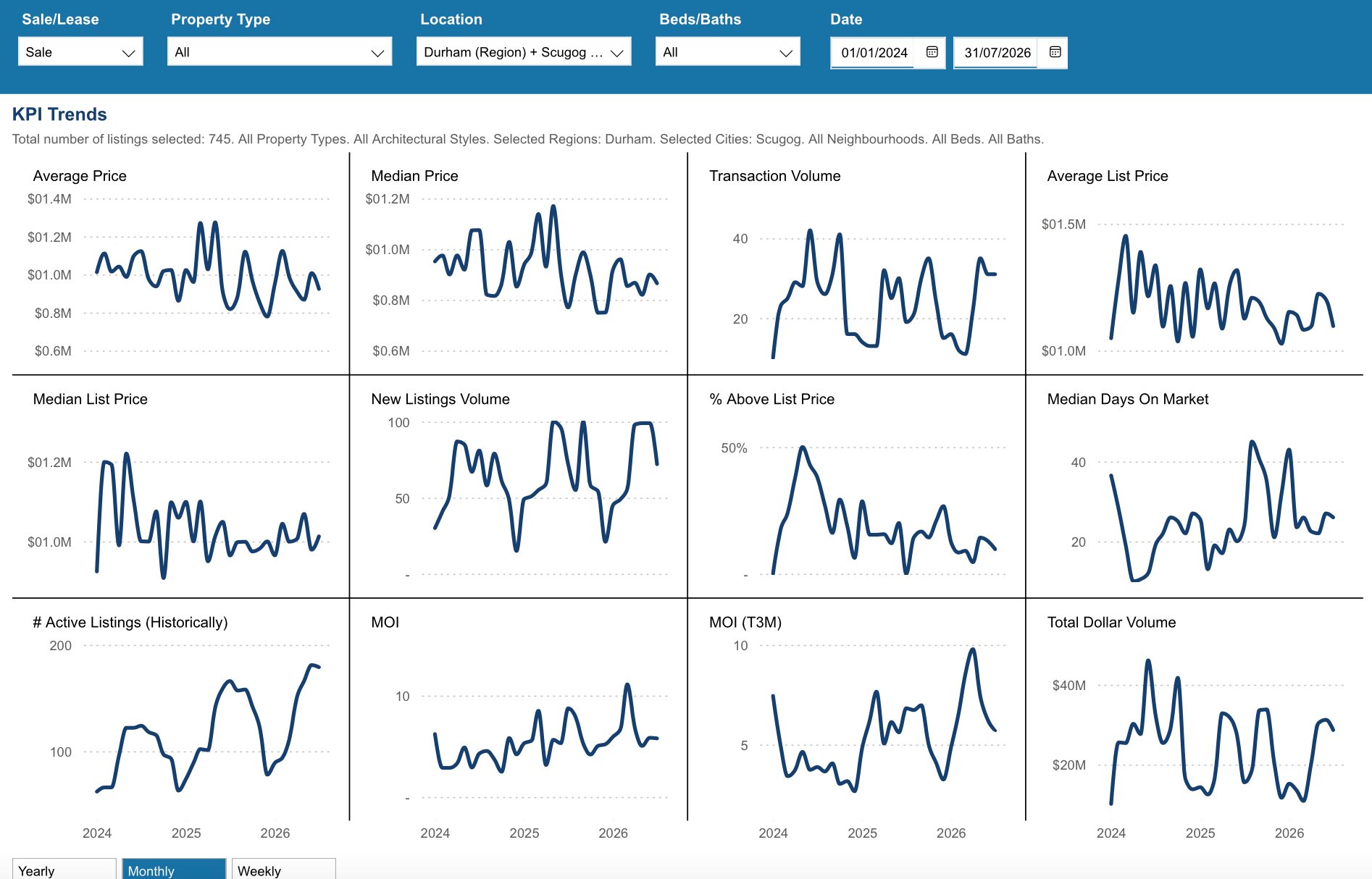Open the MOI chart
The width and height of the screenshot is (1372, 879).
point(518,710)
